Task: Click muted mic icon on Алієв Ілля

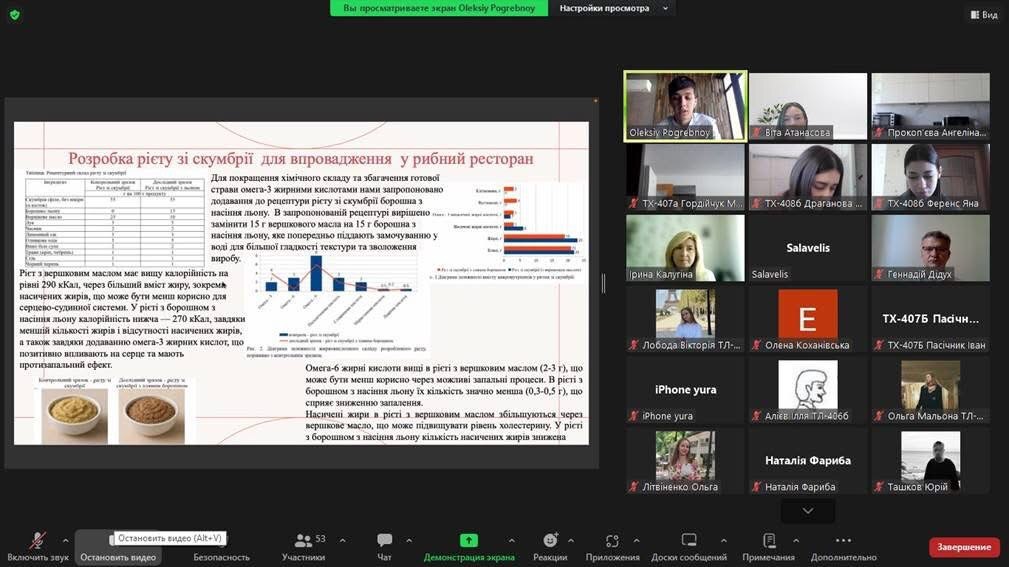Action: click(757, 416)
